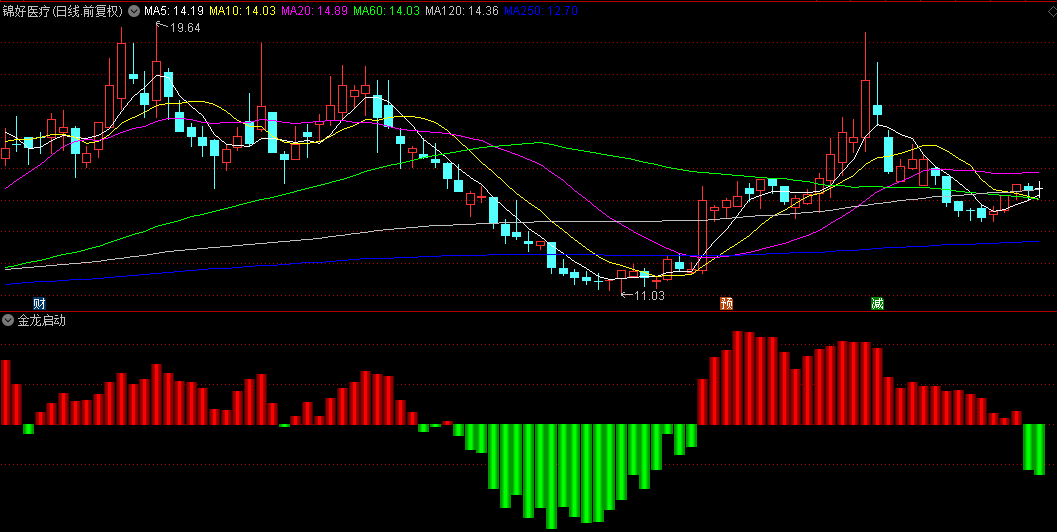Click the 减 reduction marker icon

877,303
